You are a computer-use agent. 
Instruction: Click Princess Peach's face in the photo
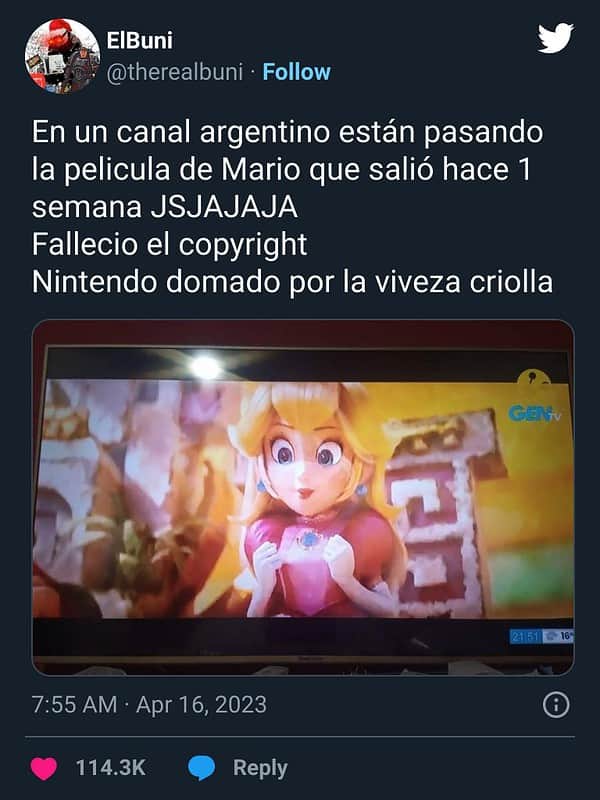pyautogui.click(x=305, y=464)
